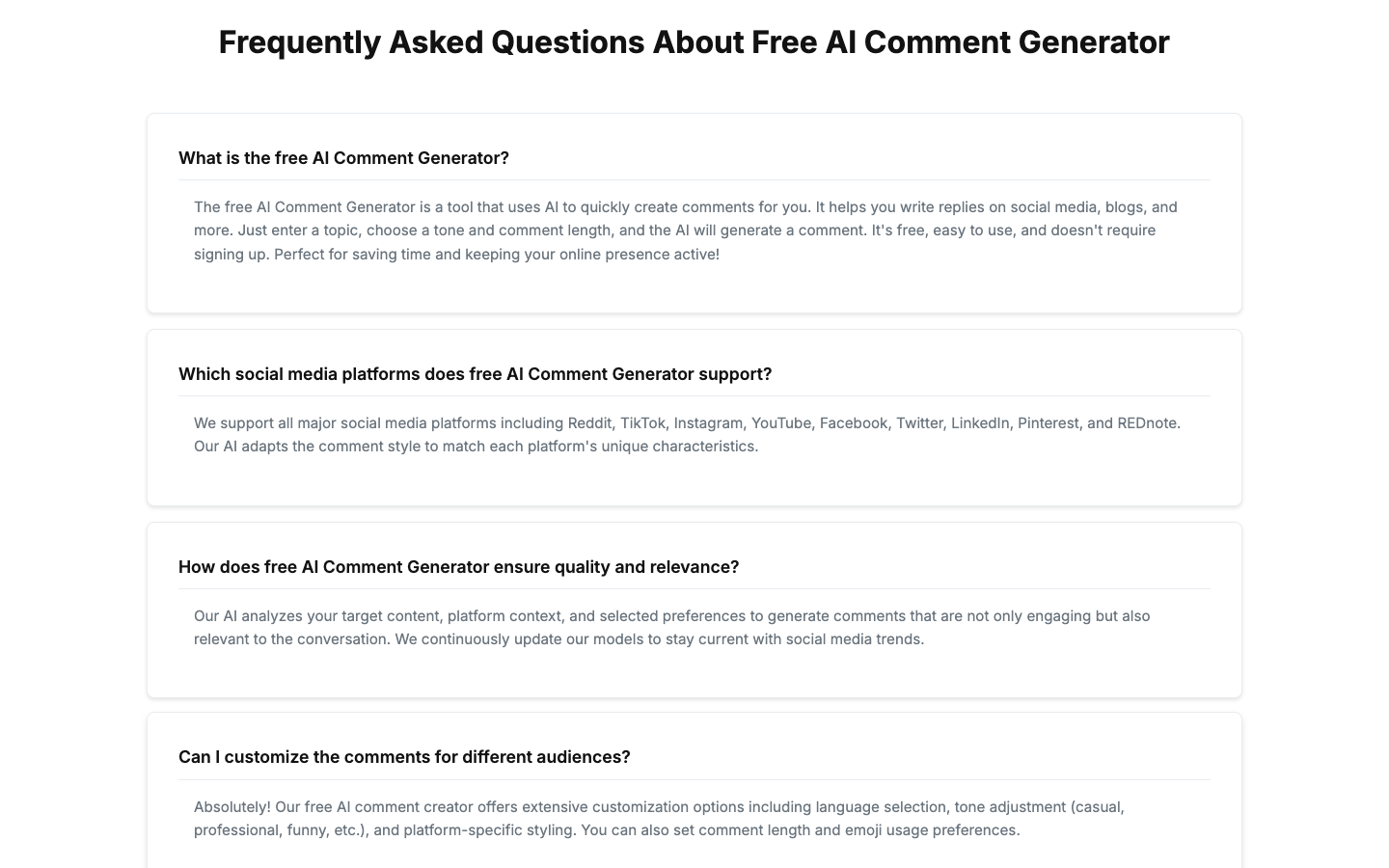1389x868 pixels.
Task: Click the Frequently Asked Questions page heading
Action: pos(694,42)
